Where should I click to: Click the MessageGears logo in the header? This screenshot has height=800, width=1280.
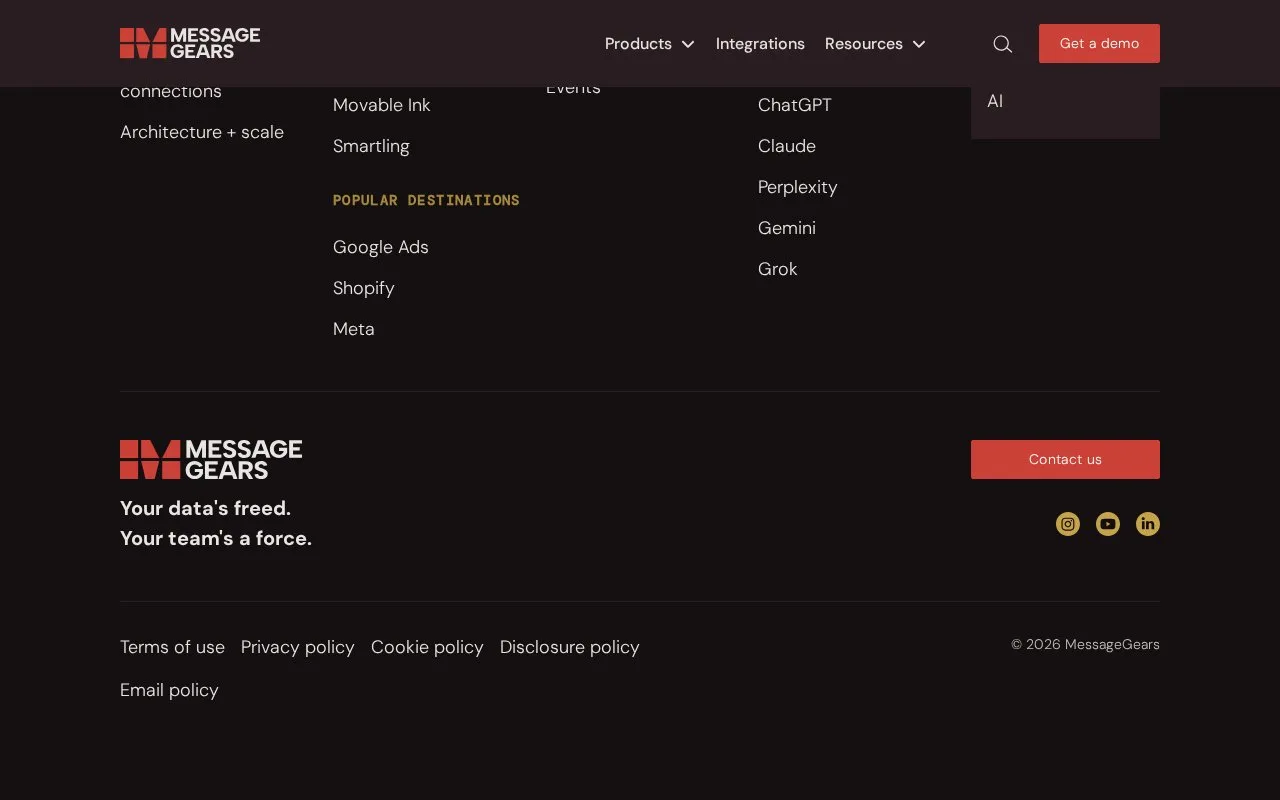[x=190, y=43]
